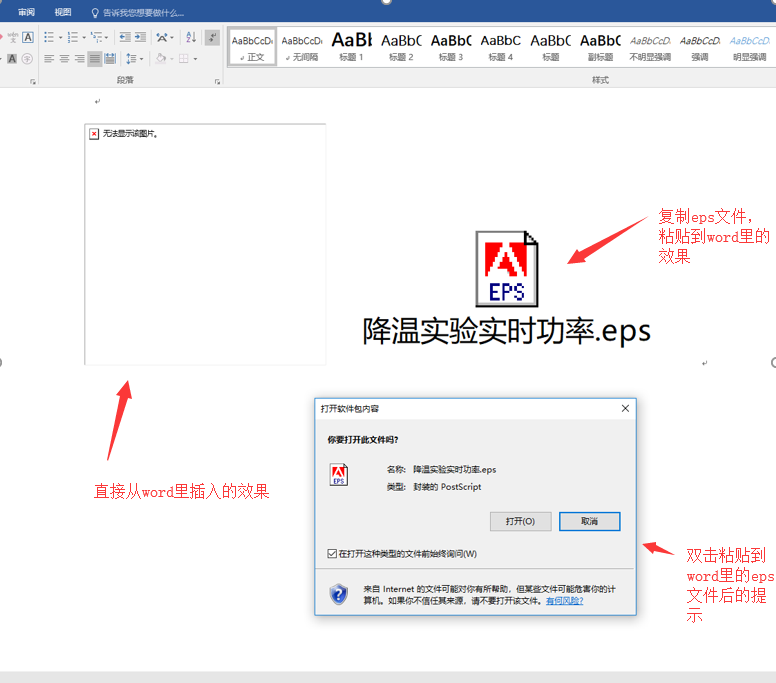The width and height of the screenshot is (776, 683).
Task: Click the red X broken picture icon
Action: tap(94, 134)
